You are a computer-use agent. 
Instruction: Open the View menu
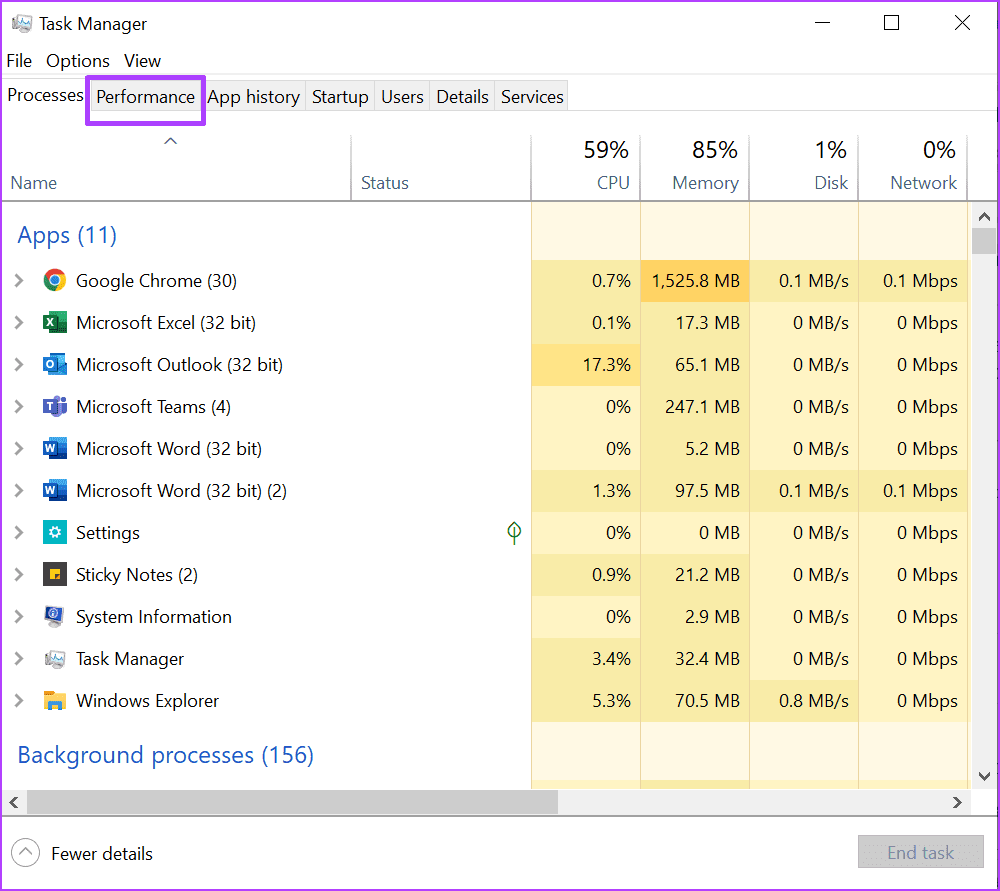[142, 61]
